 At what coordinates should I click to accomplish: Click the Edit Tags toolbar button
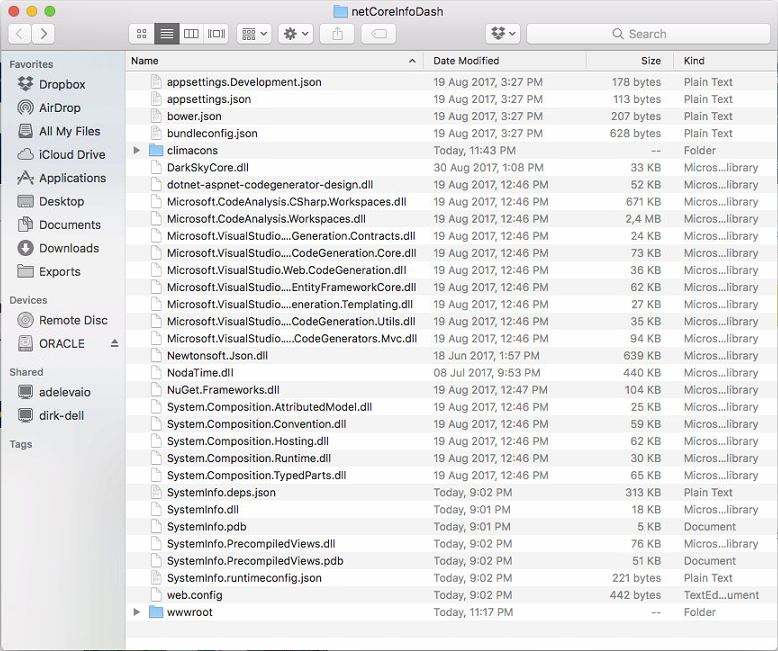coord(379,34)
